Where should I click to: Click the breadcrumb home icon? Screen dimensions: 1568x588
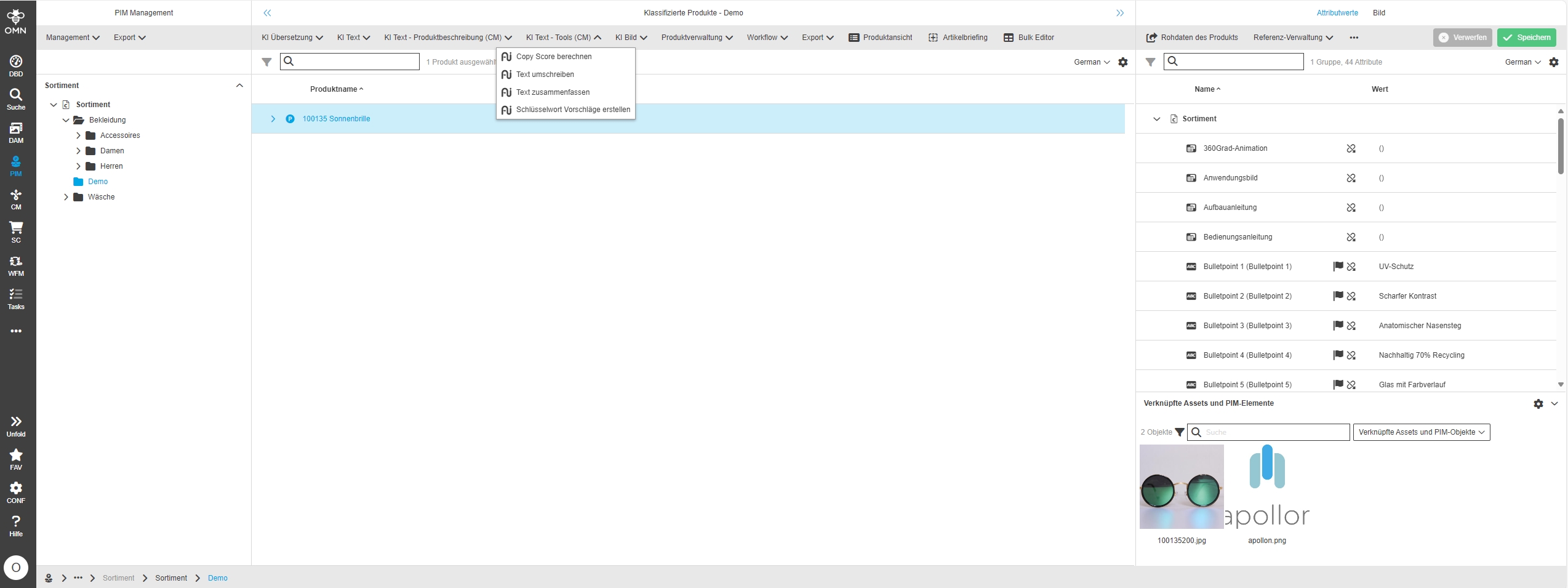(x=49, y=578)
